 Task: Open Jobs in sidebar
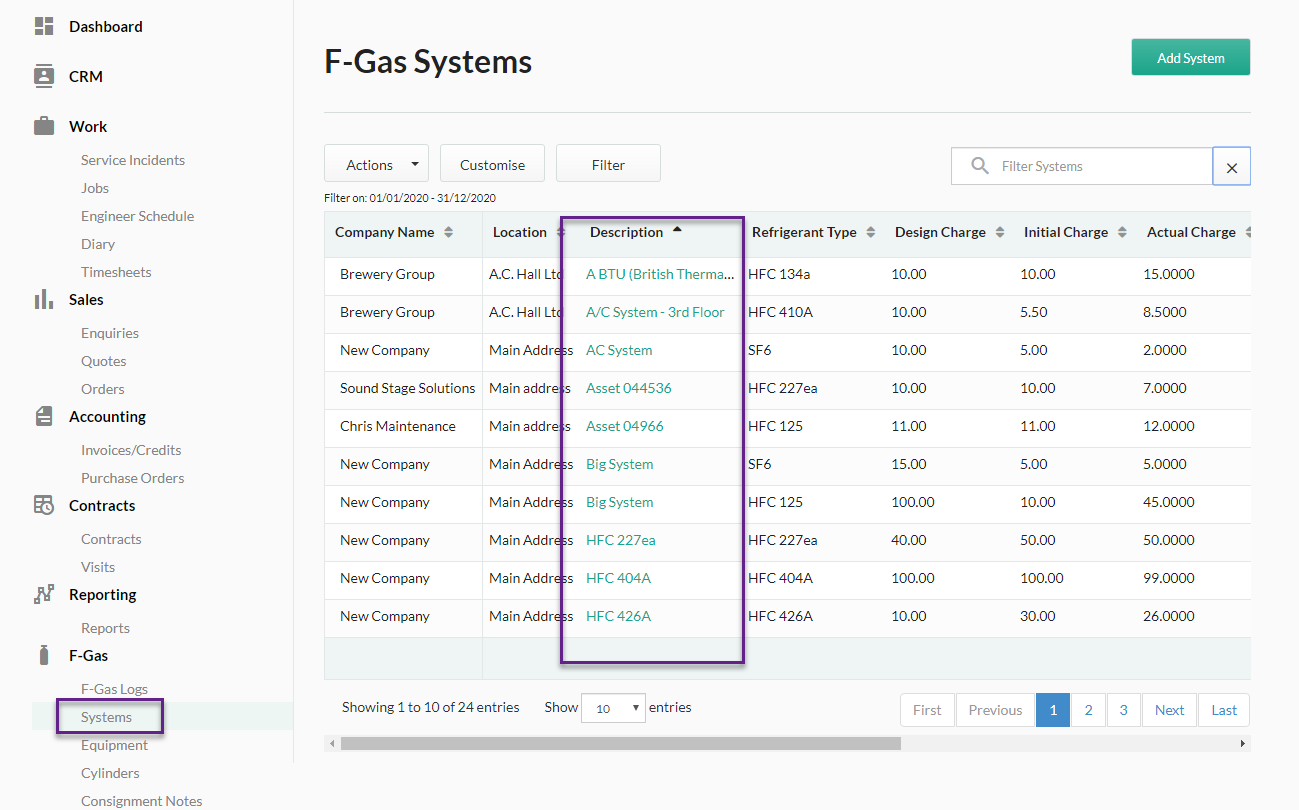coord(95,188)
